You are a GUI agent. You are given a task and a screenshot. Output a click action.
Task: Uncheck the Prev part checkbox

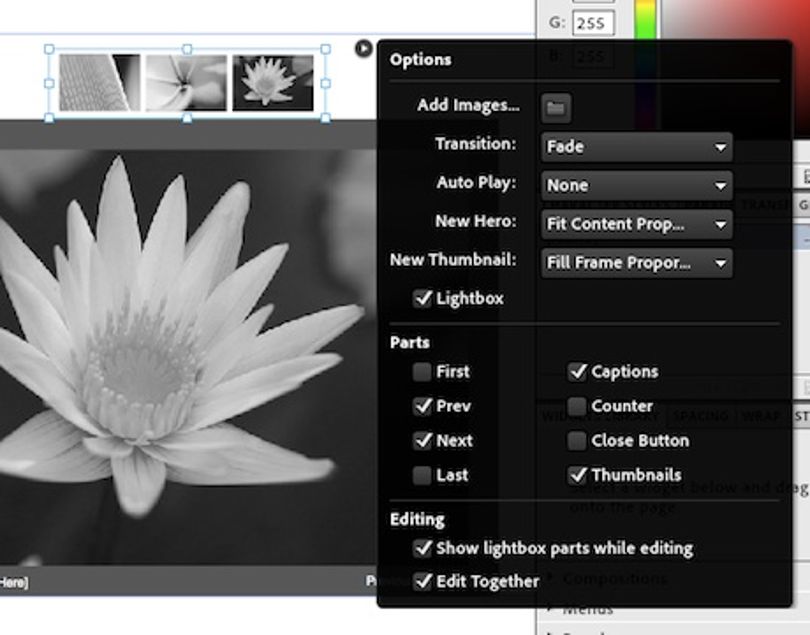pos(422,406)
